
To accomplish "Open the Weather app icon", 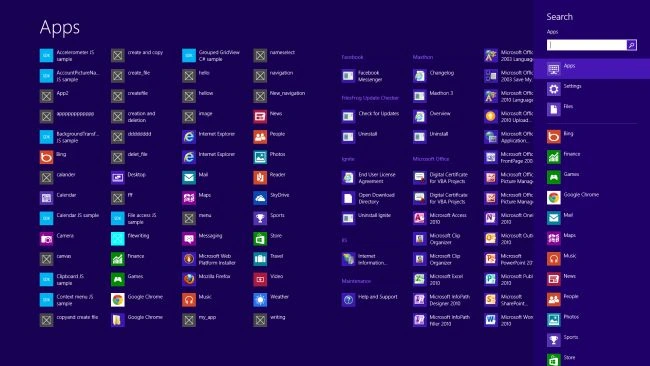I will coord(260,300).
